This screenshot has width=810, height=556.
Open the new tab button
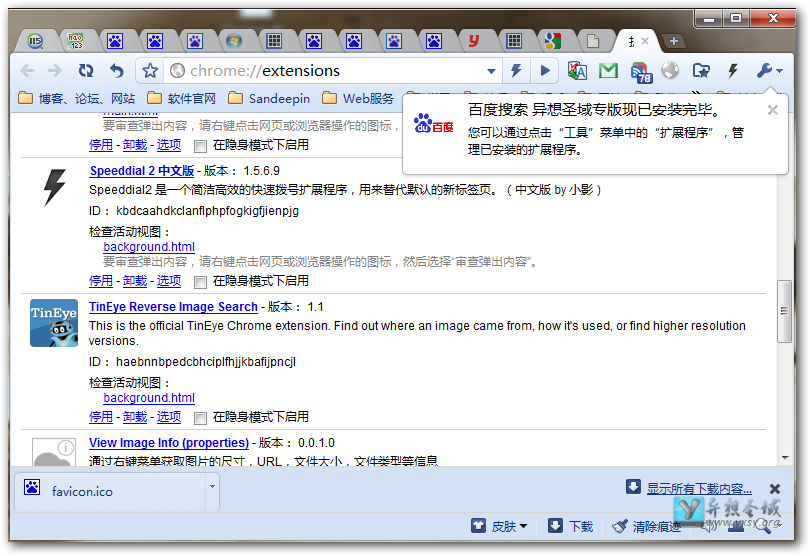coord(675,41)
